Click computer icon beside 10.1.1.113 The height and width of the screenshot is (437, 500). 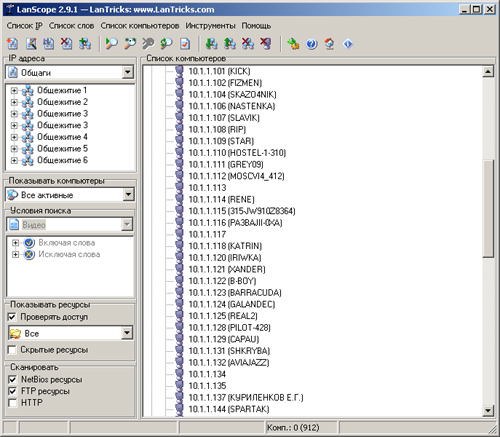point(179,187)
